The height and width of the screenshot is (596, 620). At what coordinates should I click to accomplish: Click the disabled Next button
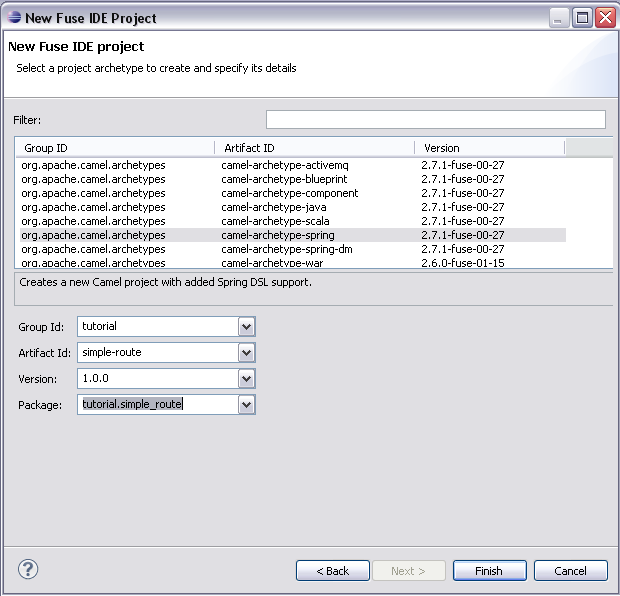[409, 571]
